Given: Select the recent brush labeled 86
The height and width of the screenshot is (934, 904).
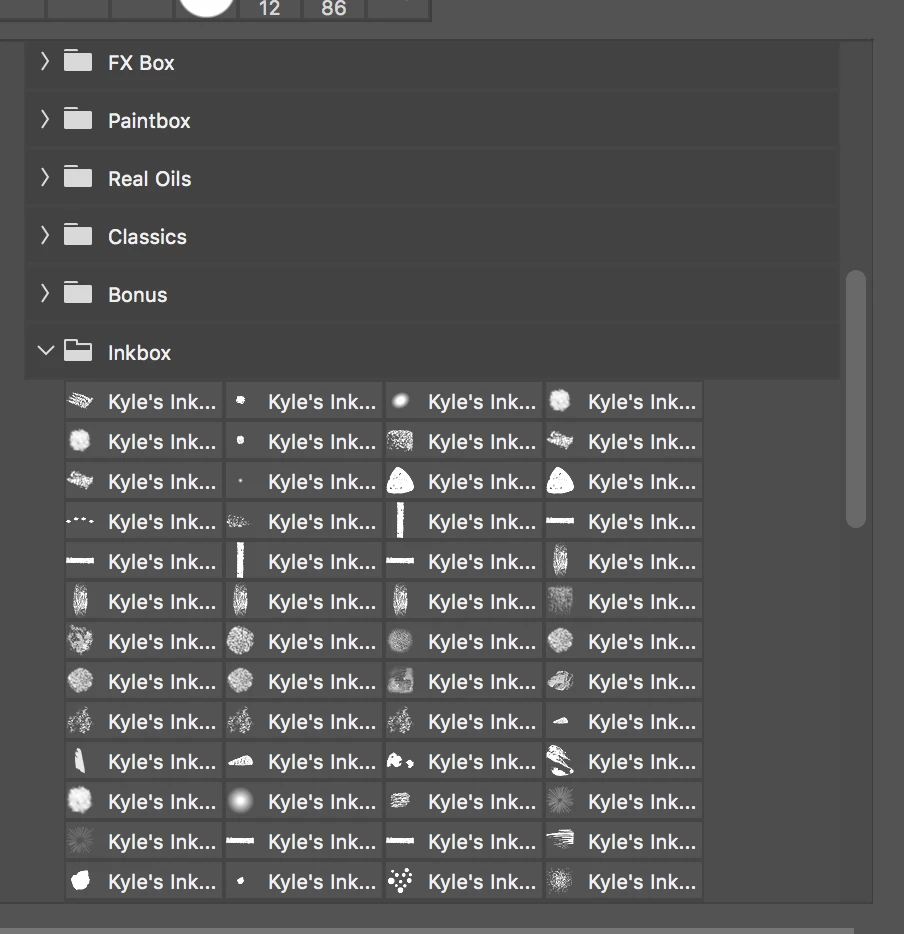Looking at the screenshot, I should coord(334,9).
